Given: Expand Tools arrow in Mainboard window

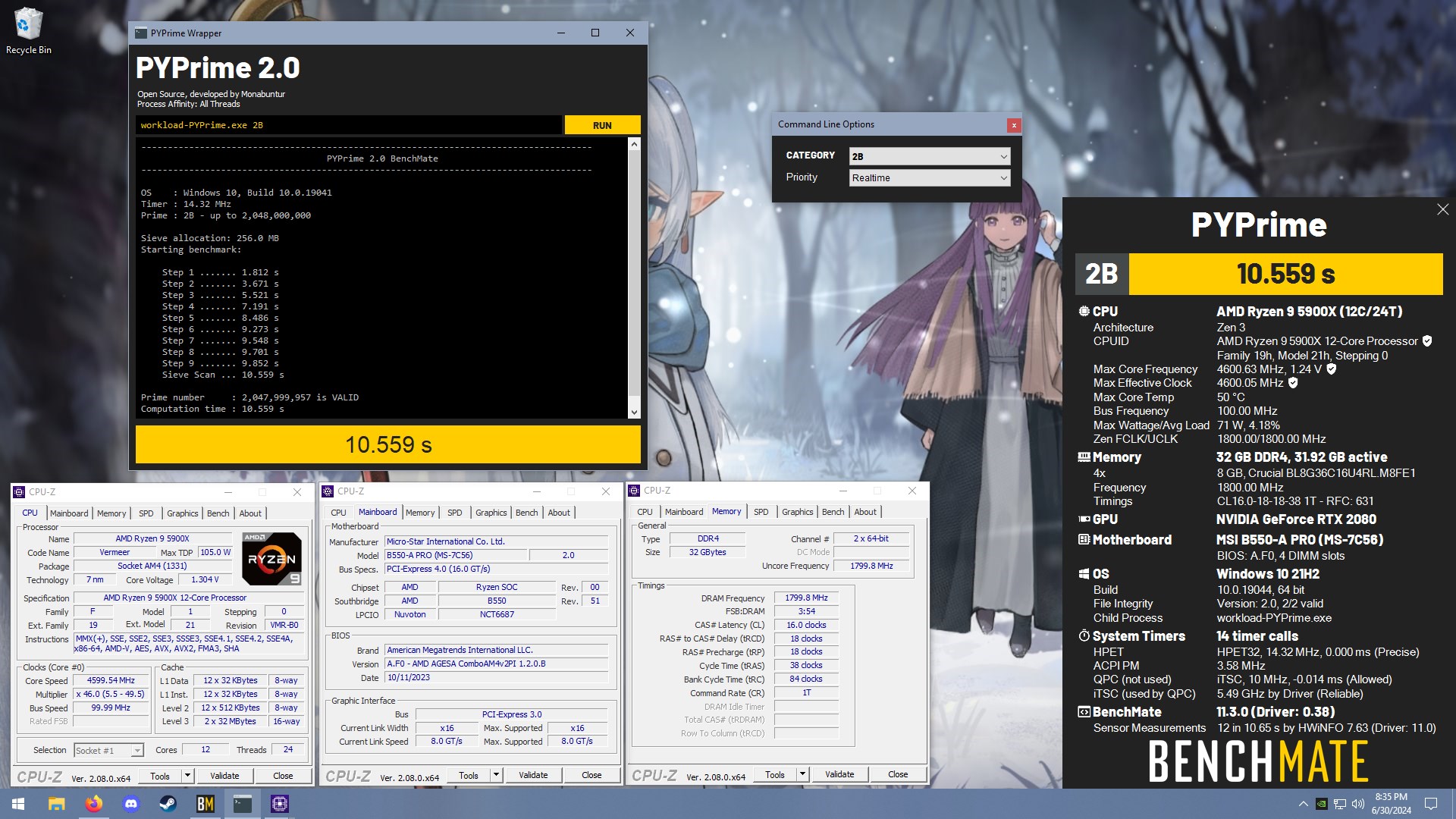Looking at the screenshot, I should pyautogui.click(x=496, y=775).
